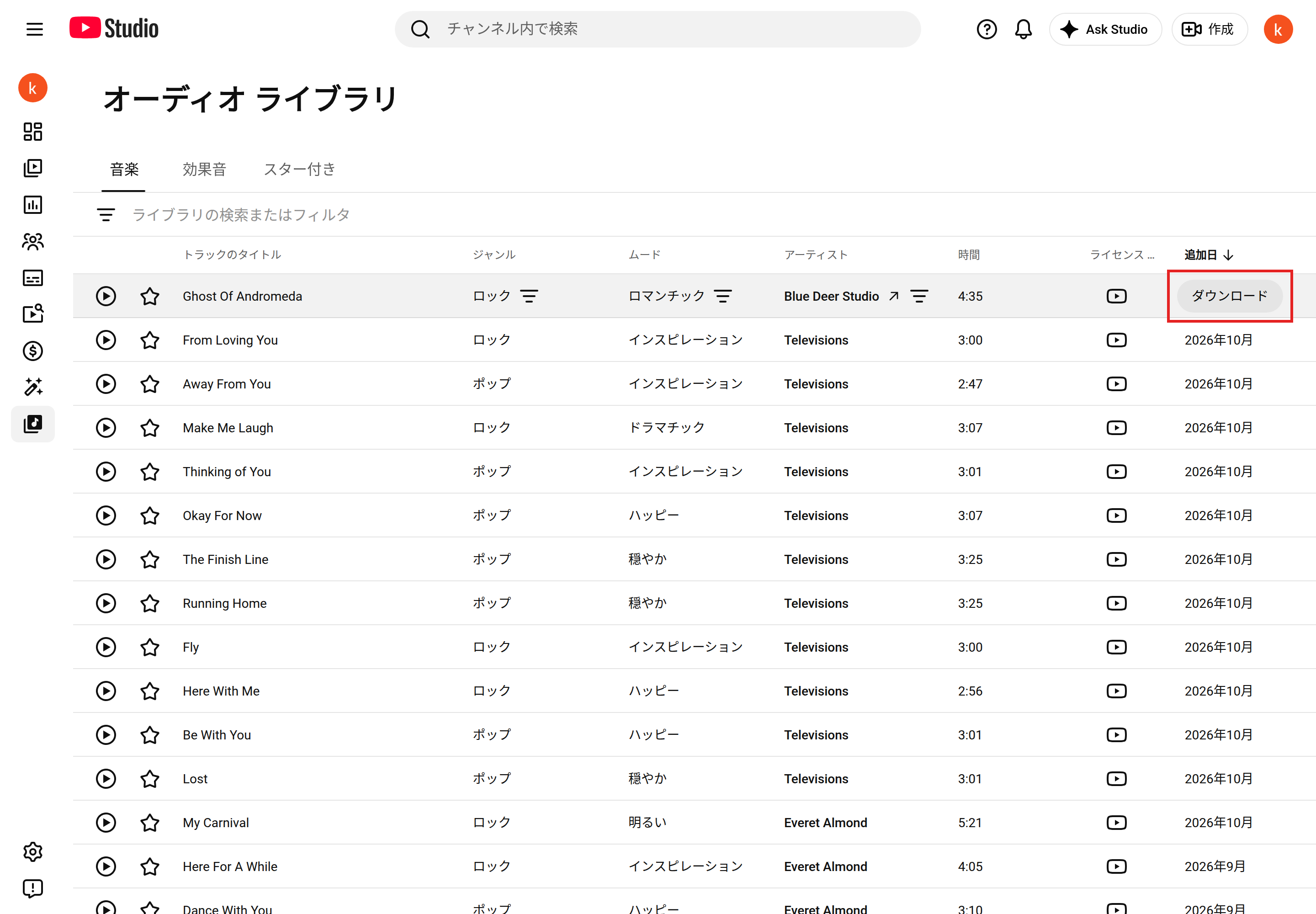The height and width of the screenshot is (914, 1316).
Task: Open the Ask Studio assistant
Action: tap(1105, 29)
